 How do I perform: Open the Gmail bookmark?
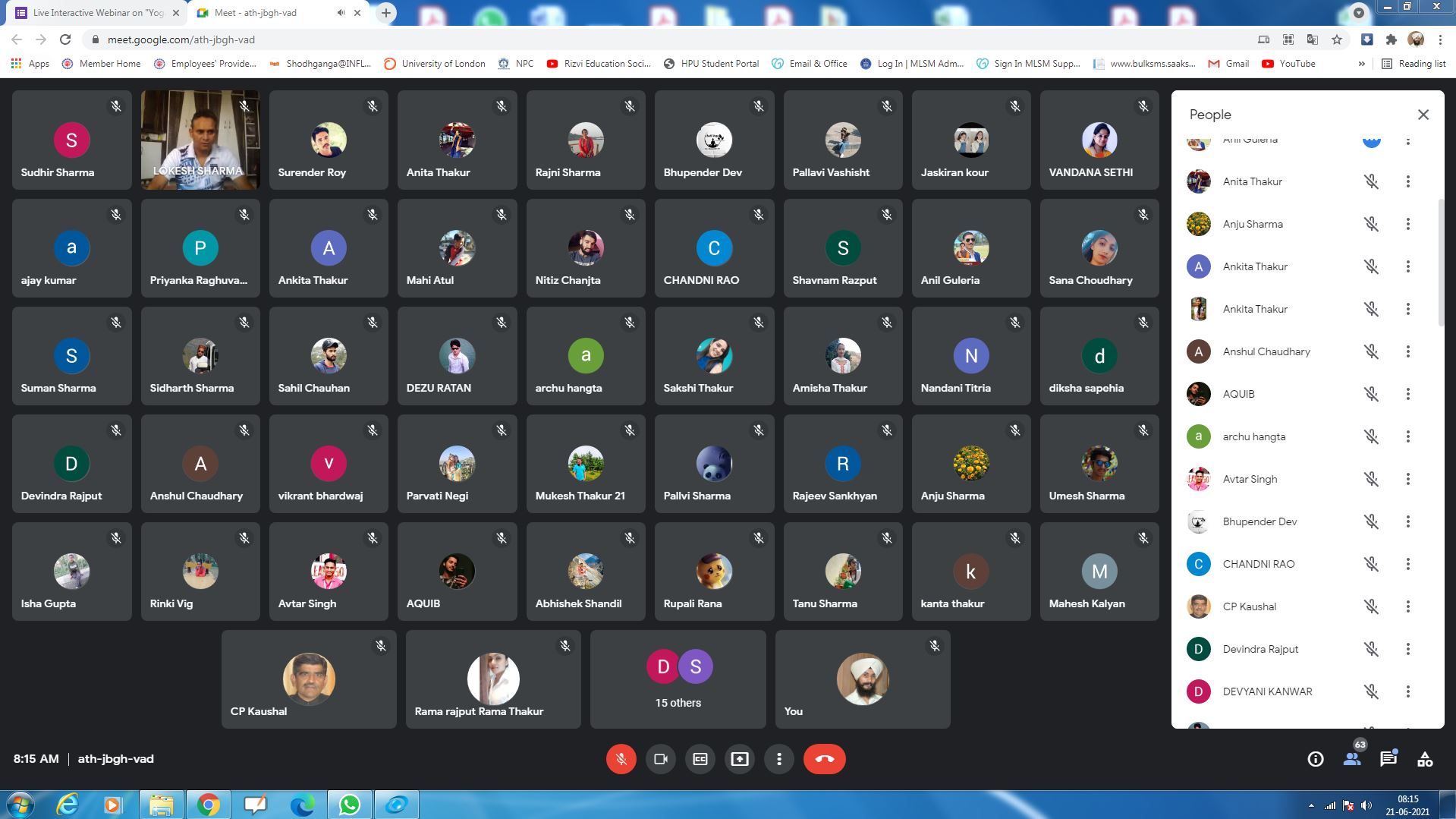(x=1228, y=64)
